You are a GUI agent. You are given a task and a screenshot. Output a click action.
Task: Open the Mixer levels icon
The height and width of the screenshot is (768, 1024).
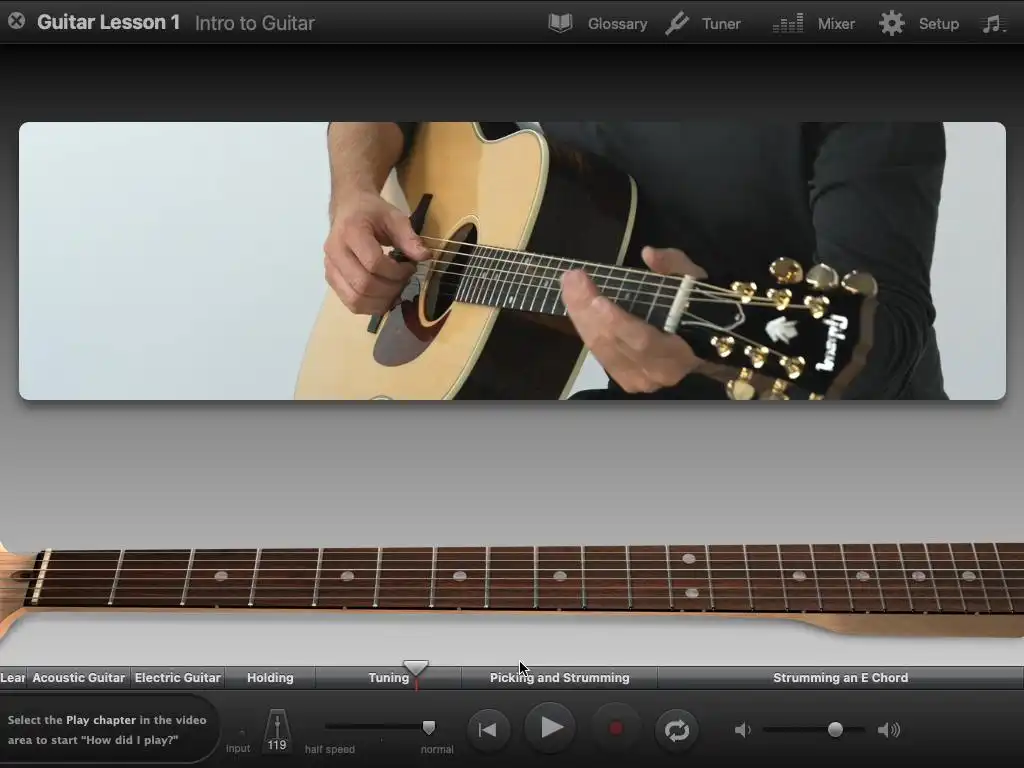tap(788, 24)
